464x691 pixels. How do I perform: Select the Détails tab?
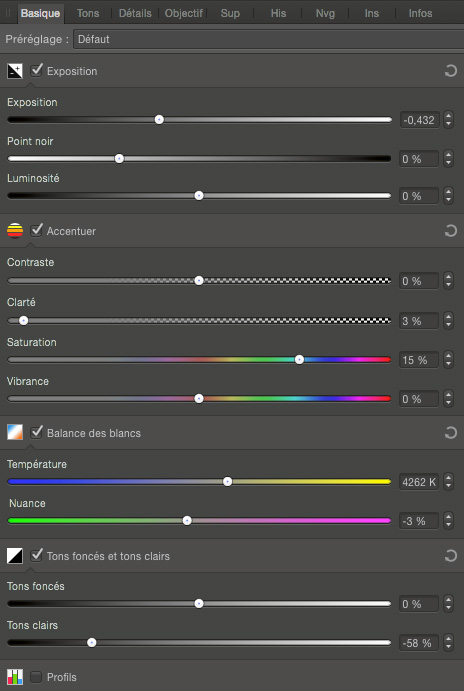click(x=135, y=13)
